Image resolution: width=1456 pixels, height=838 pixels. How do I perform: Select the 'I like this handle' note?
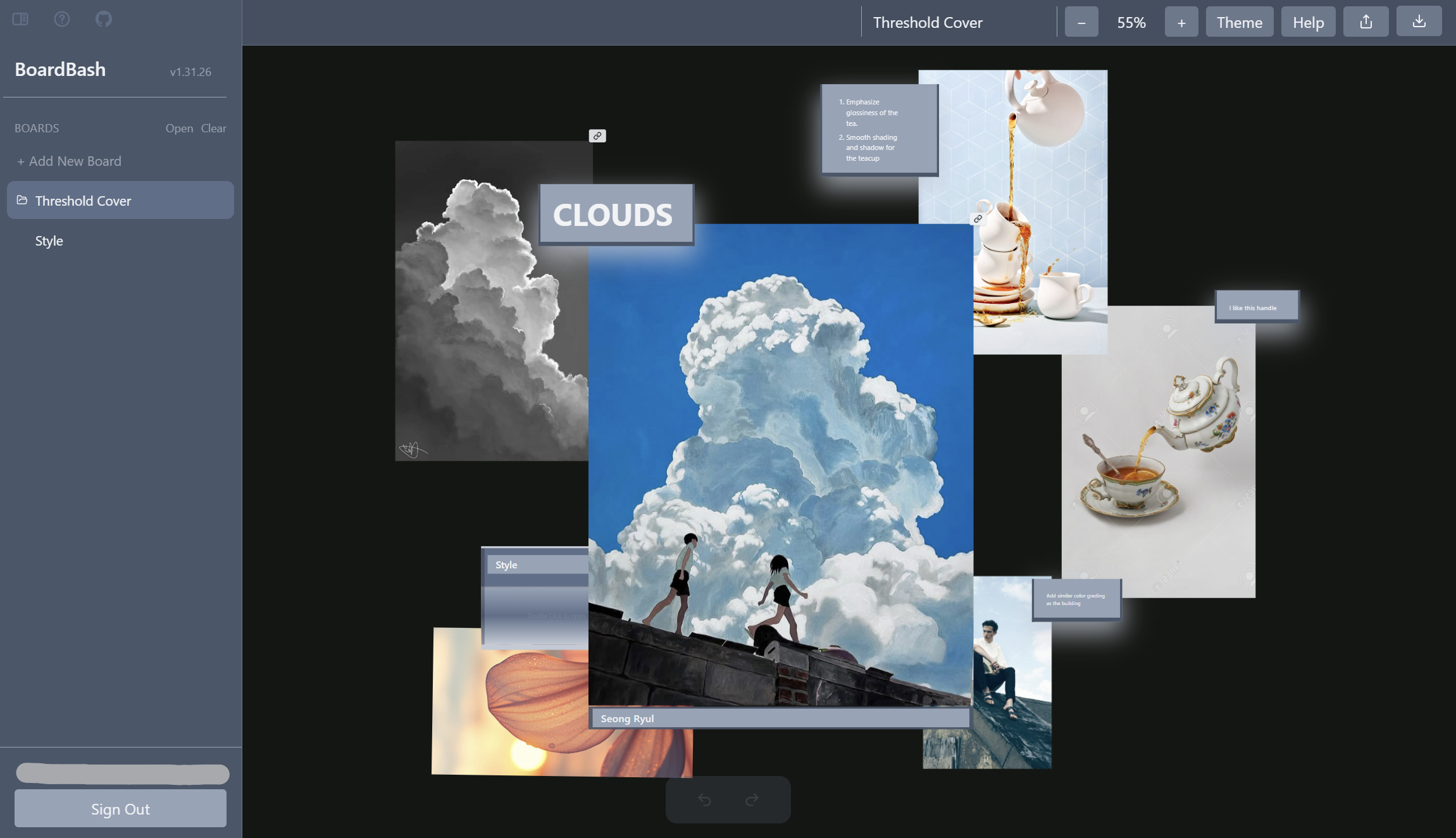coord(1257,307)
